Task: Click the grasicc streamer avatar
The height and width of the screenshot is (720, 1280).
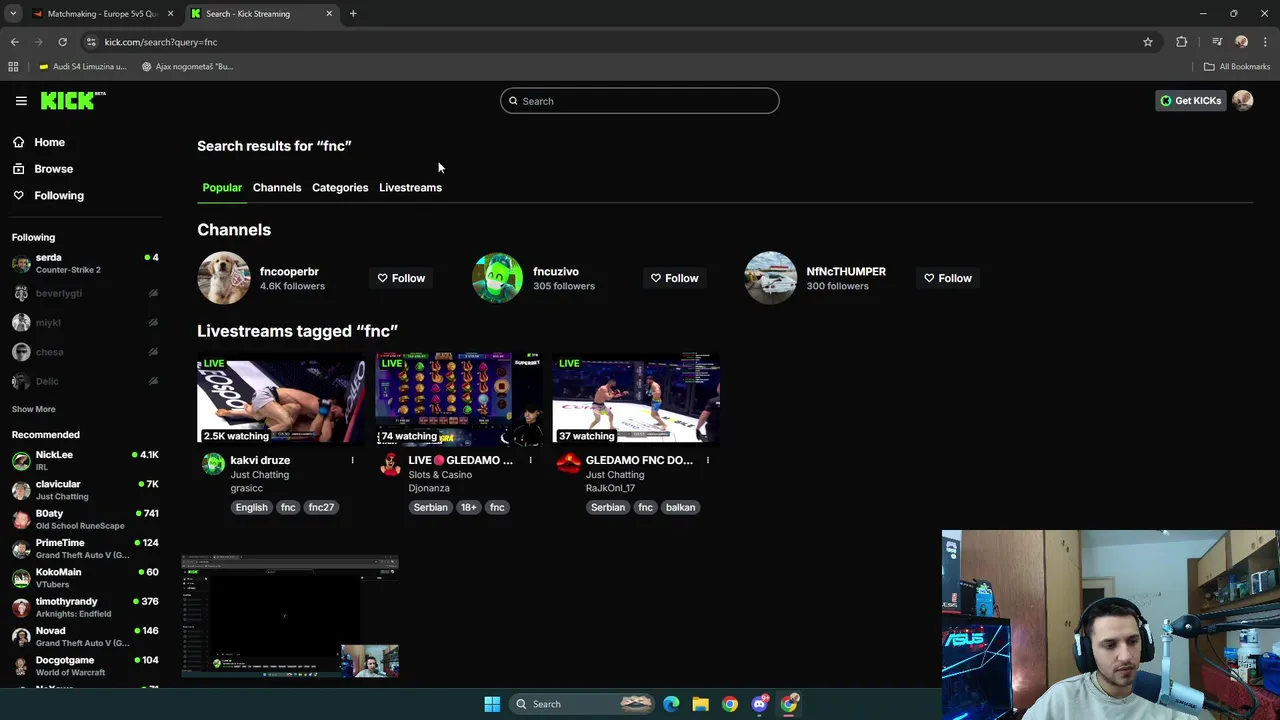Action: click(x=213, y=463)
